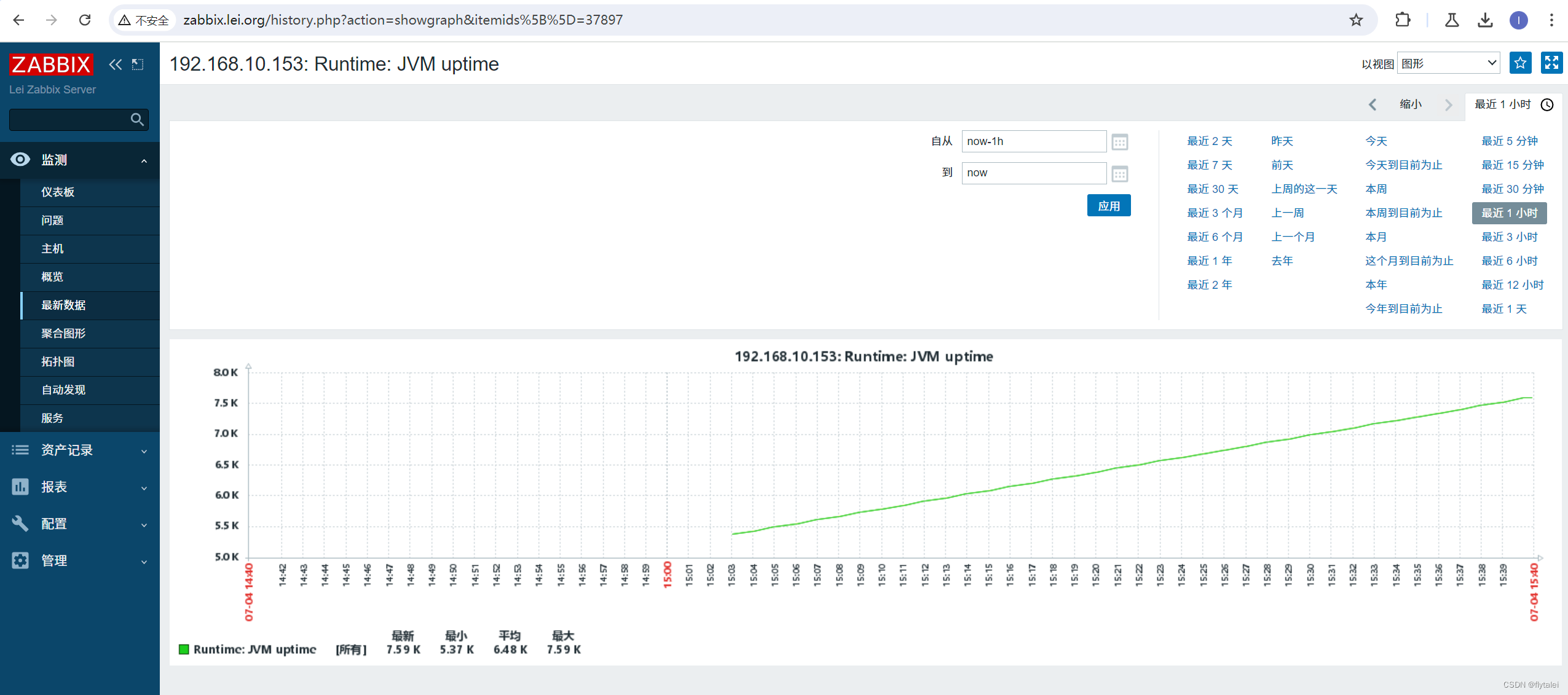Screen dimensions: 1568x695
Task: Collapse the 监测 menu section
Action: coord(144,160)
